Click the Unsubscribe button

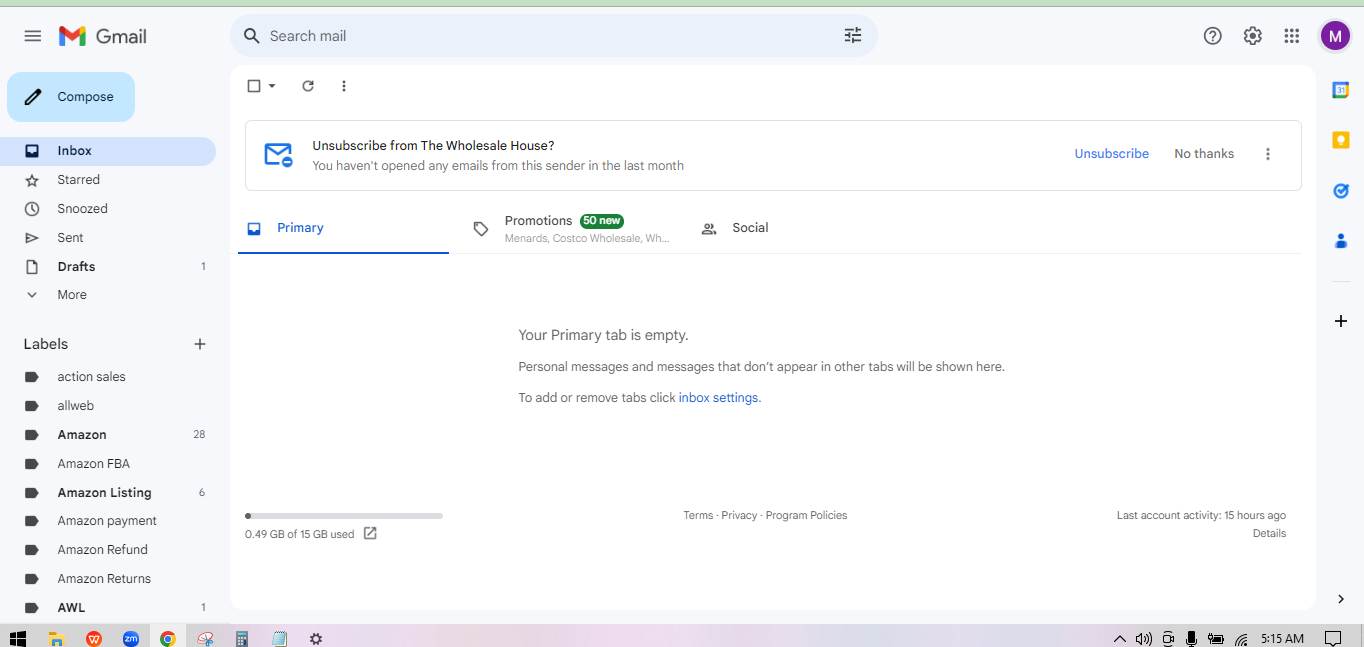coord(1112,154)
